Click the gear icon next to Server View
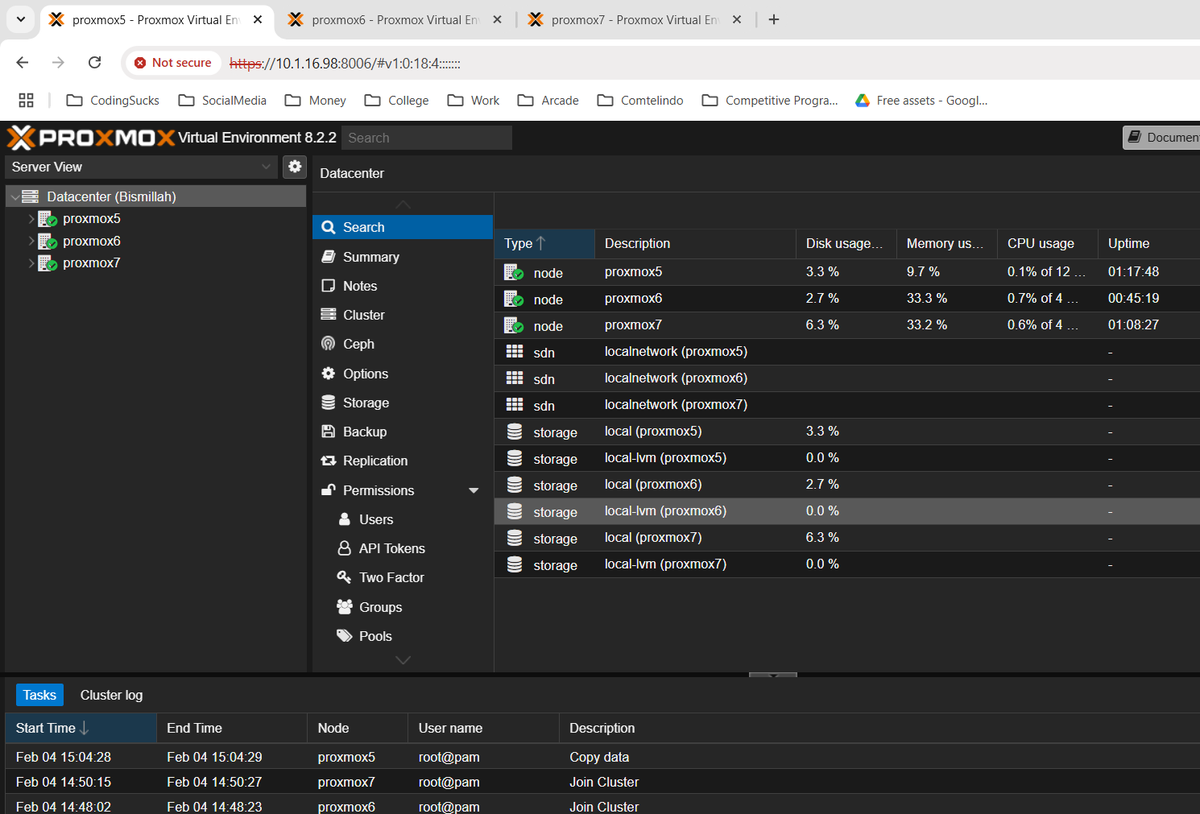The height and width of the screenshot is (814, 1200). tap(294, 167)
